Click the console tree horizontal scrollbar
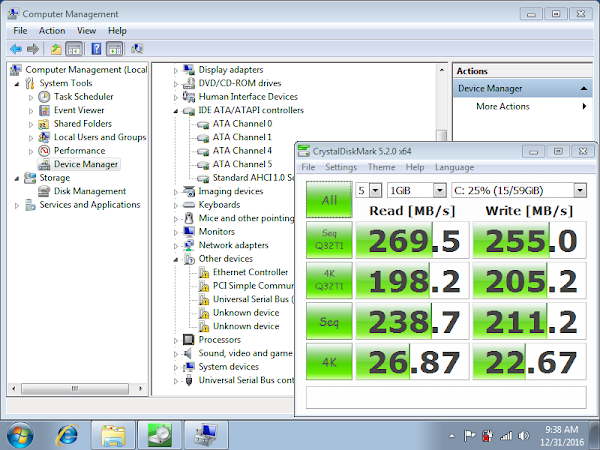 pos(77,389)
